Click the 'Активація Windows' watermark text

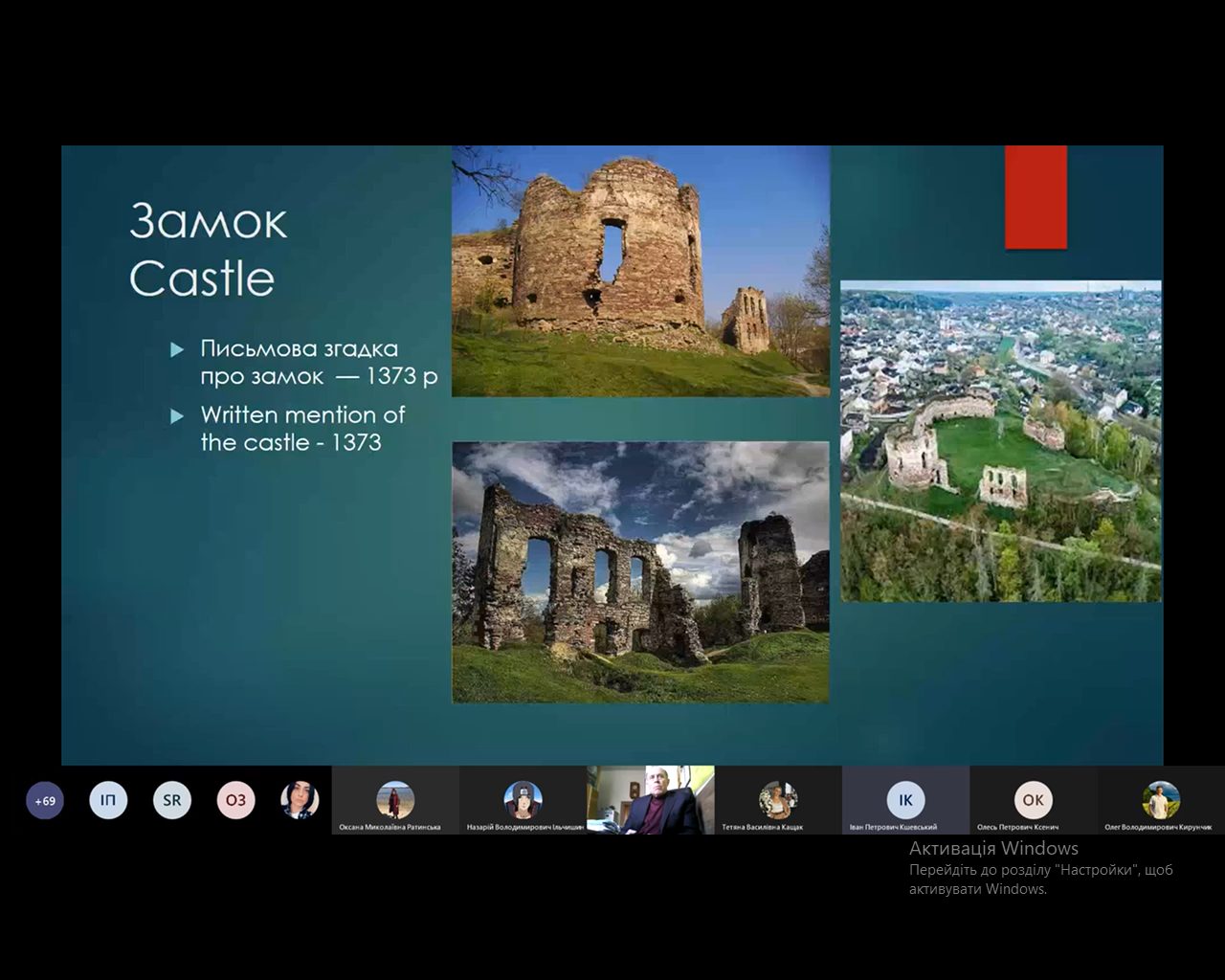(x=993, y=848)
